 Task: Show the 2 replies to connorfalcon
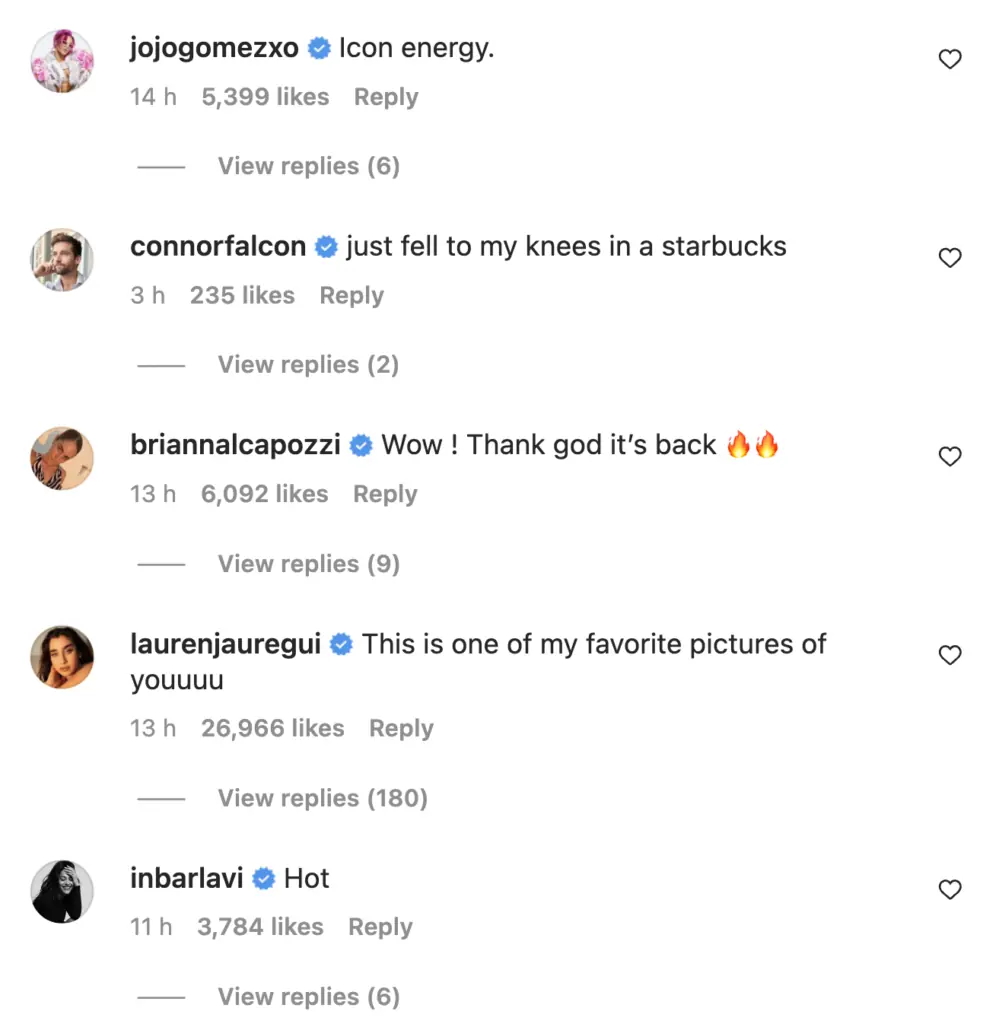308,365
